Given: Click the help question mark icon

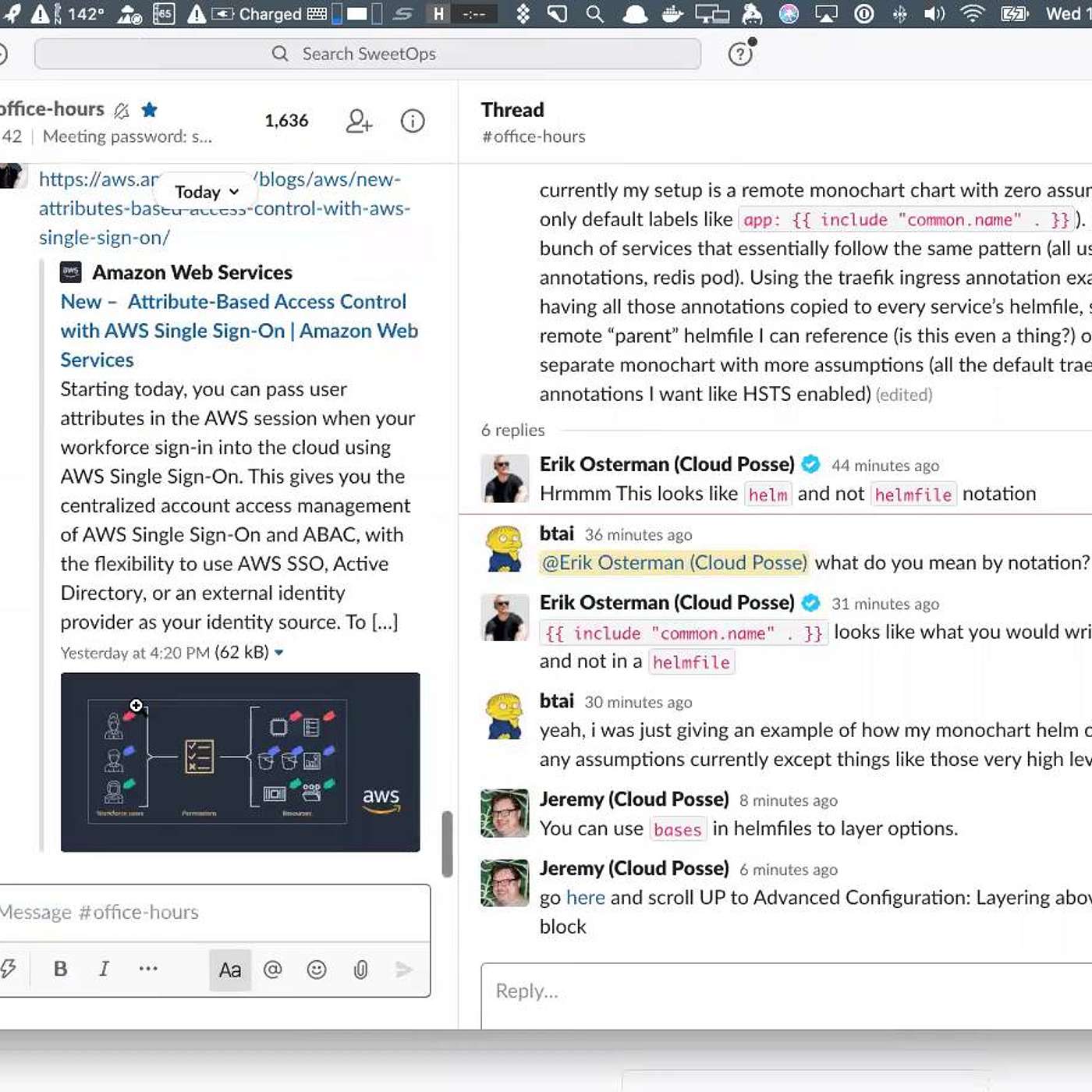Looking at the screenshot, I should pyautogui.click(x=740, y=54).
